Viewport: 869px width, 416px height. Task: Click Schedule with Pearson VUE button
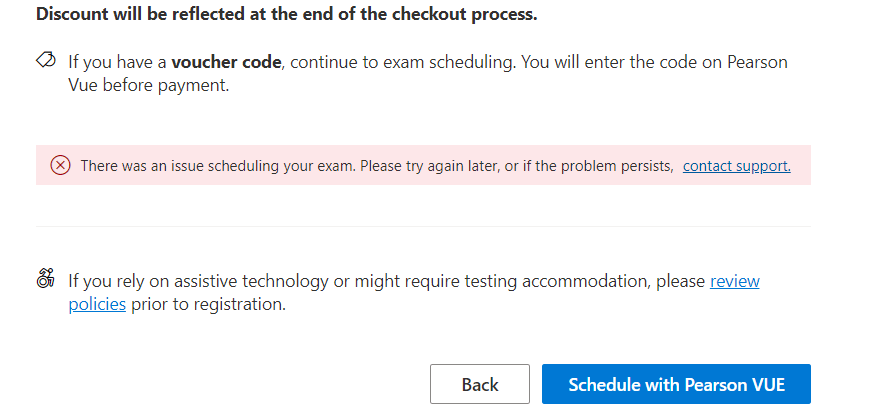point(676,384)
